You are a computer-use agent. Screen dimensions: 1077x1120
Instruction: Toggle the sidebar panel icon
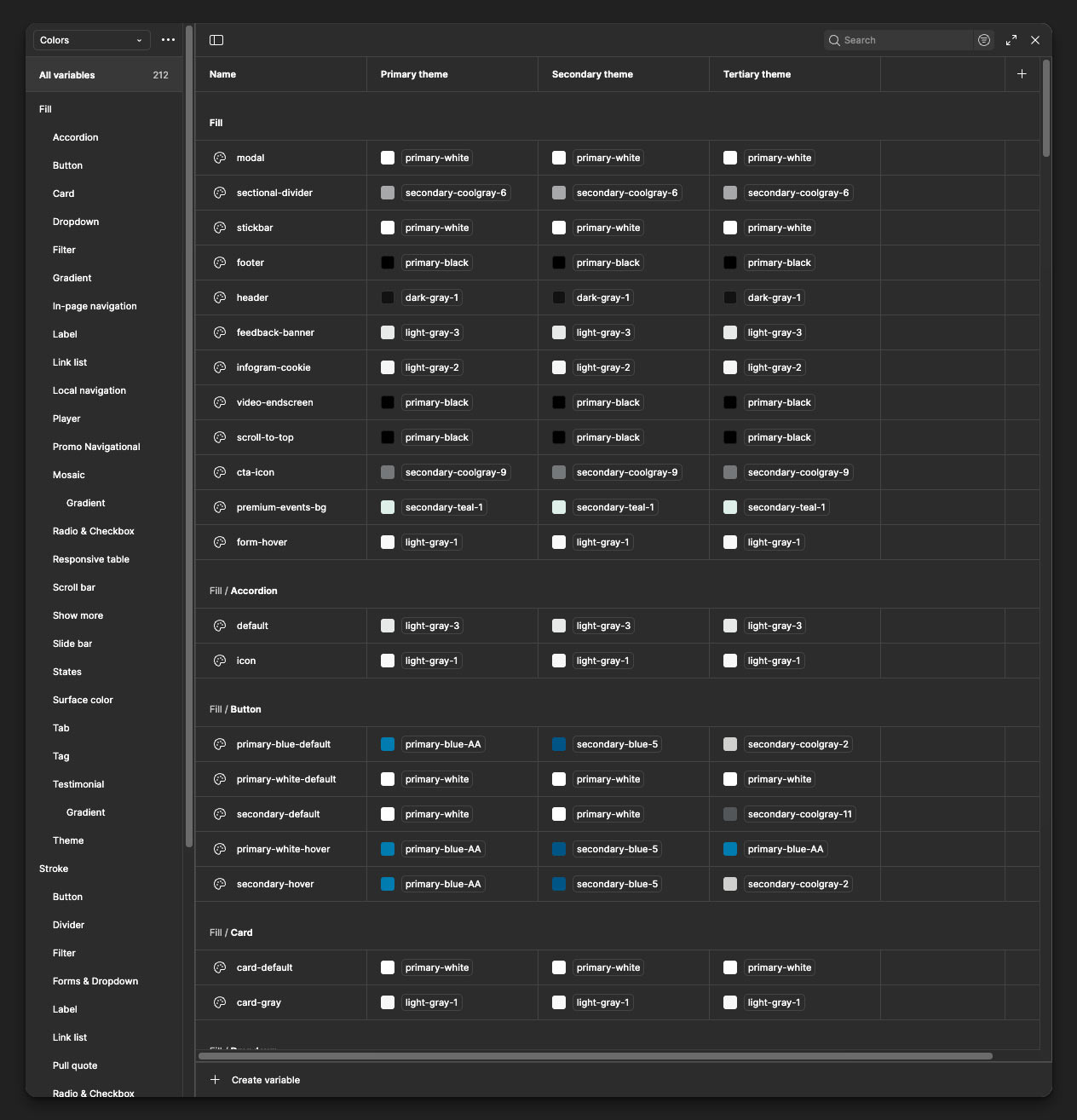pos(216,40)
